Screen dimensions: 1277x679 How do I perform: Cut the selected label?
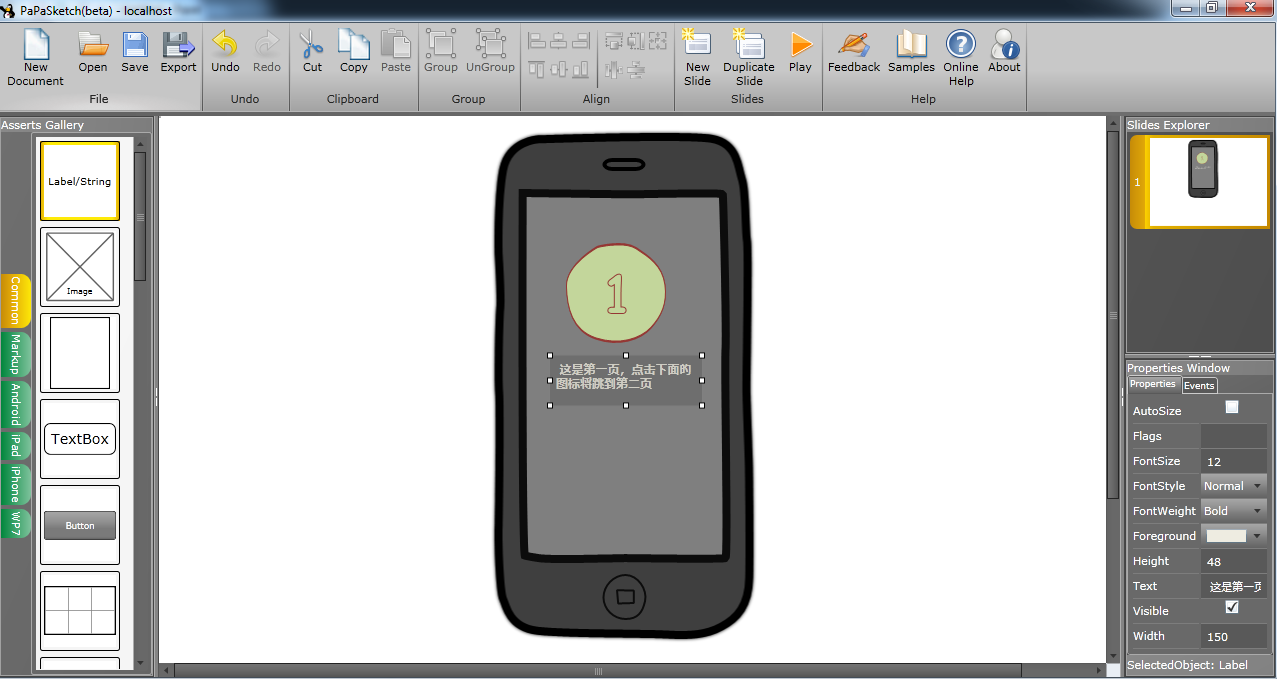(312, 52)
